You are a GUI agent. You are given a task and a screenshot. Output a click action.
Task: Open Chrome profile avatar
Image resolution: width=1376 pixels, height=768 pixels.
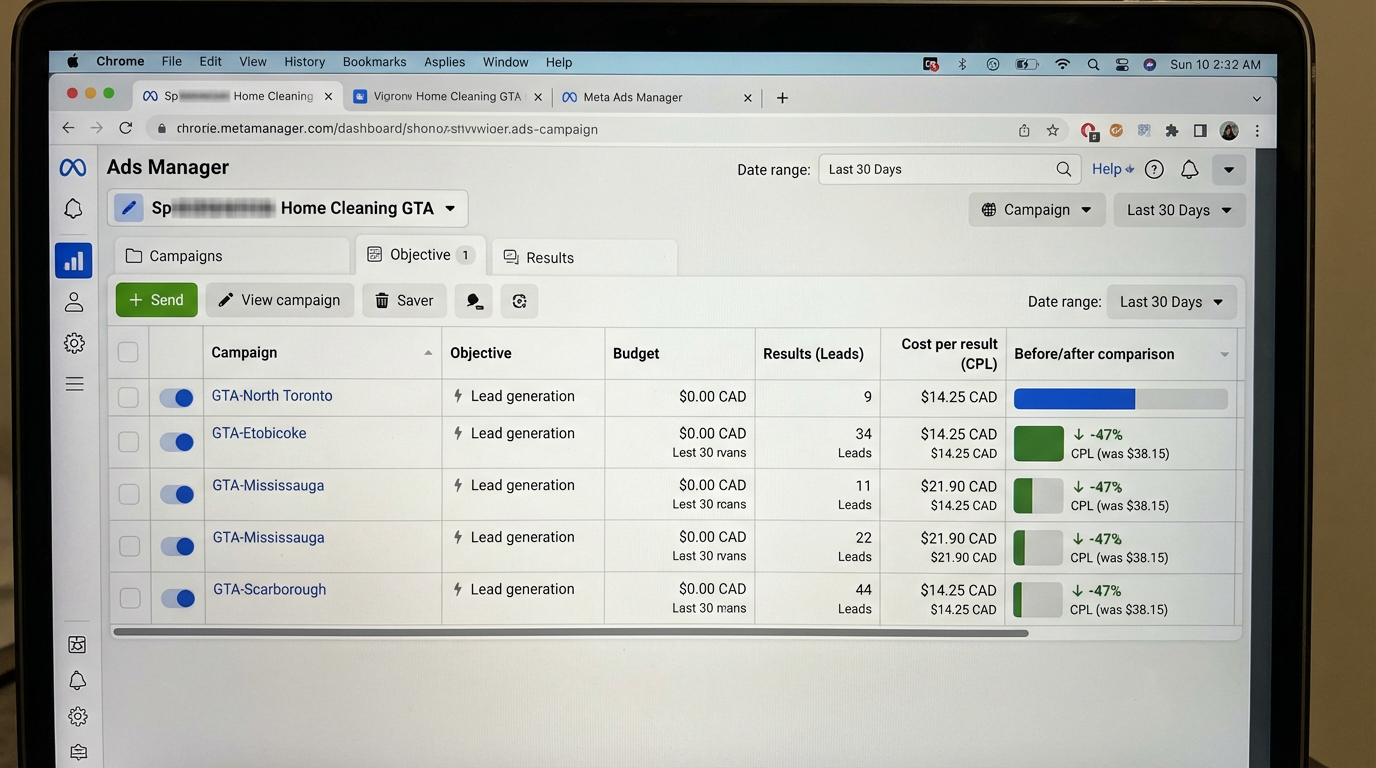click(1229, 131)
